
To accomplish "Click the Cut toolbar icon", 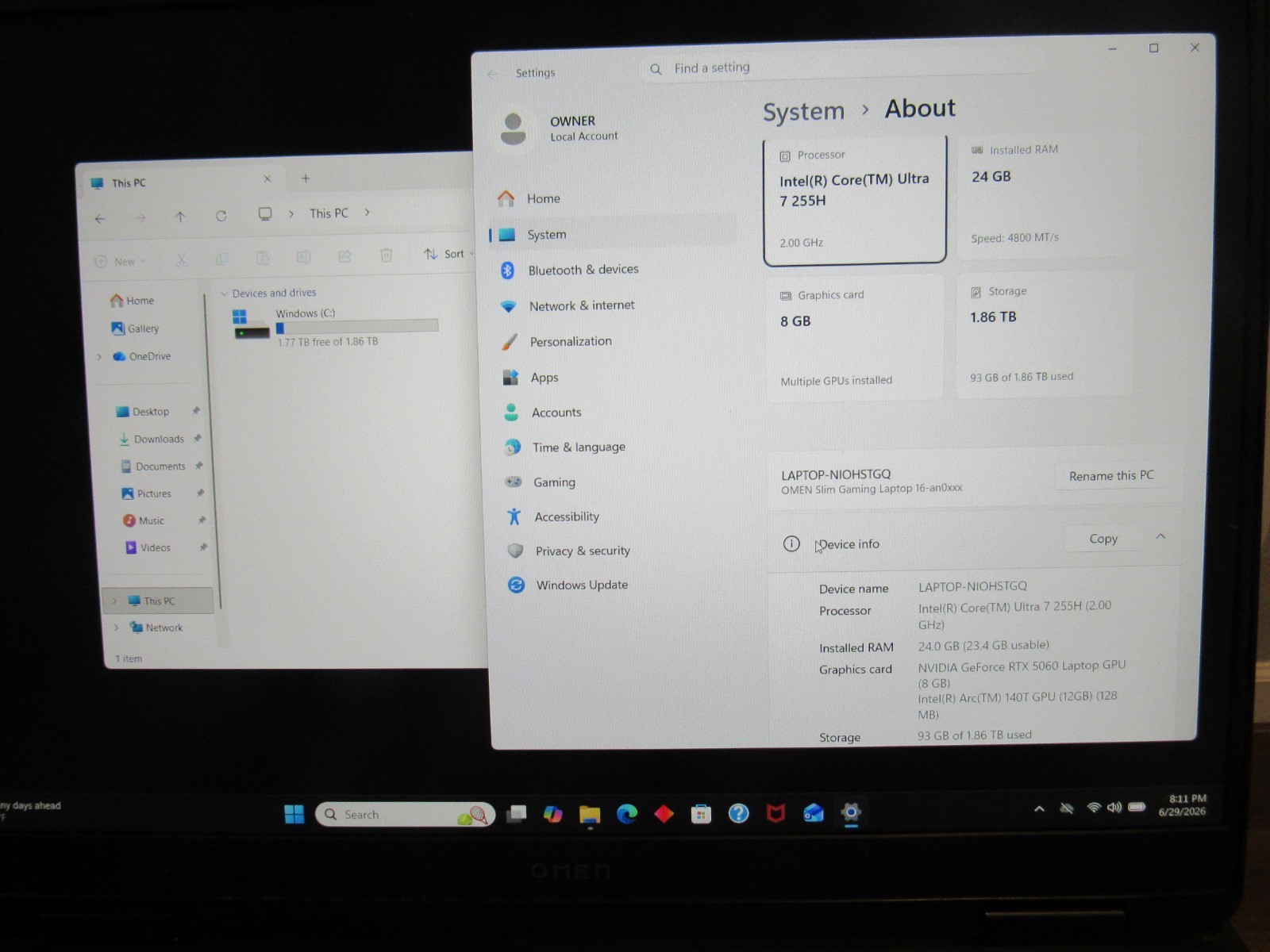I will pyautogui.click(x=181, y=259).
